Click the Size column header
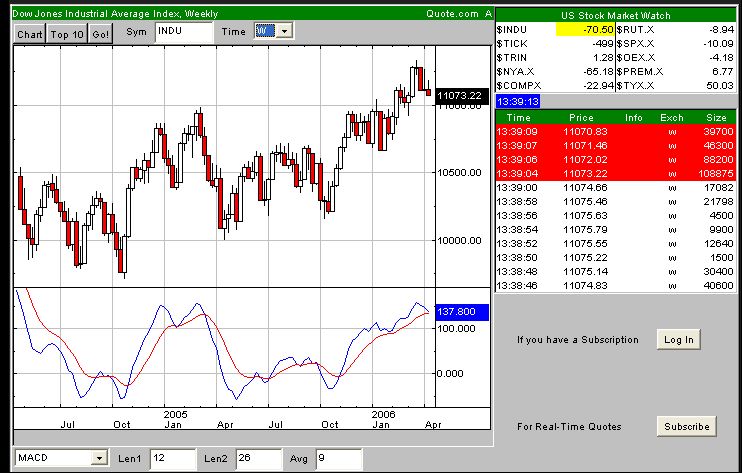The width and height of the screenshot is (742, 473). pos(716,118)
